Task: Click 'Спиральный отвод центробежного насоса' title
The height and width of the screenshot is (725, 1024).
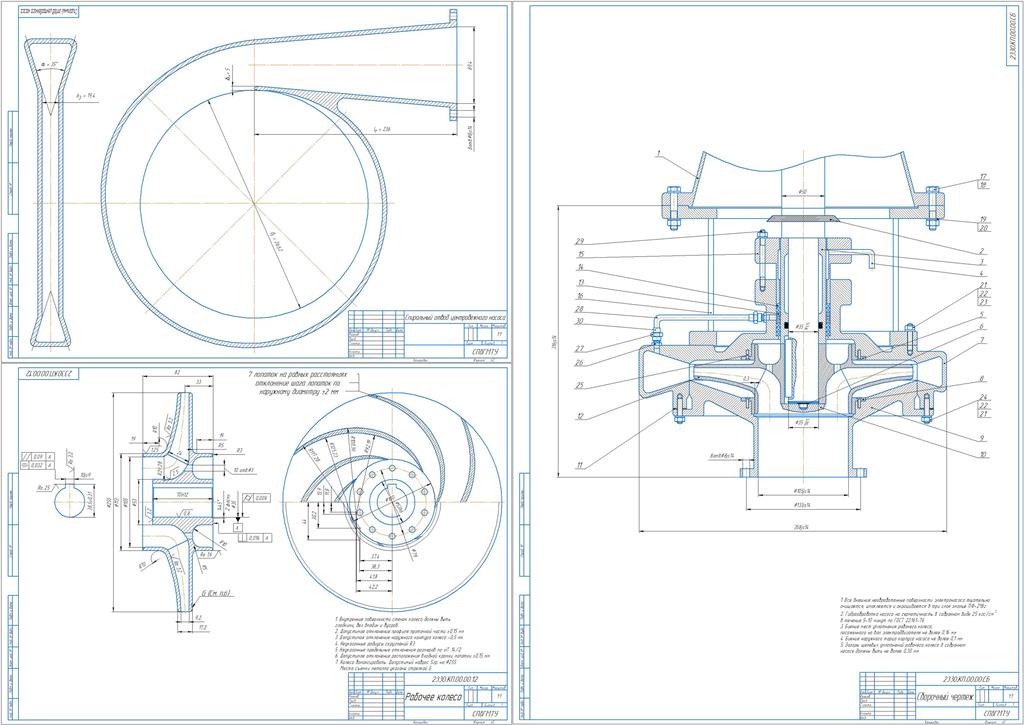Action: tap(455, 318)
